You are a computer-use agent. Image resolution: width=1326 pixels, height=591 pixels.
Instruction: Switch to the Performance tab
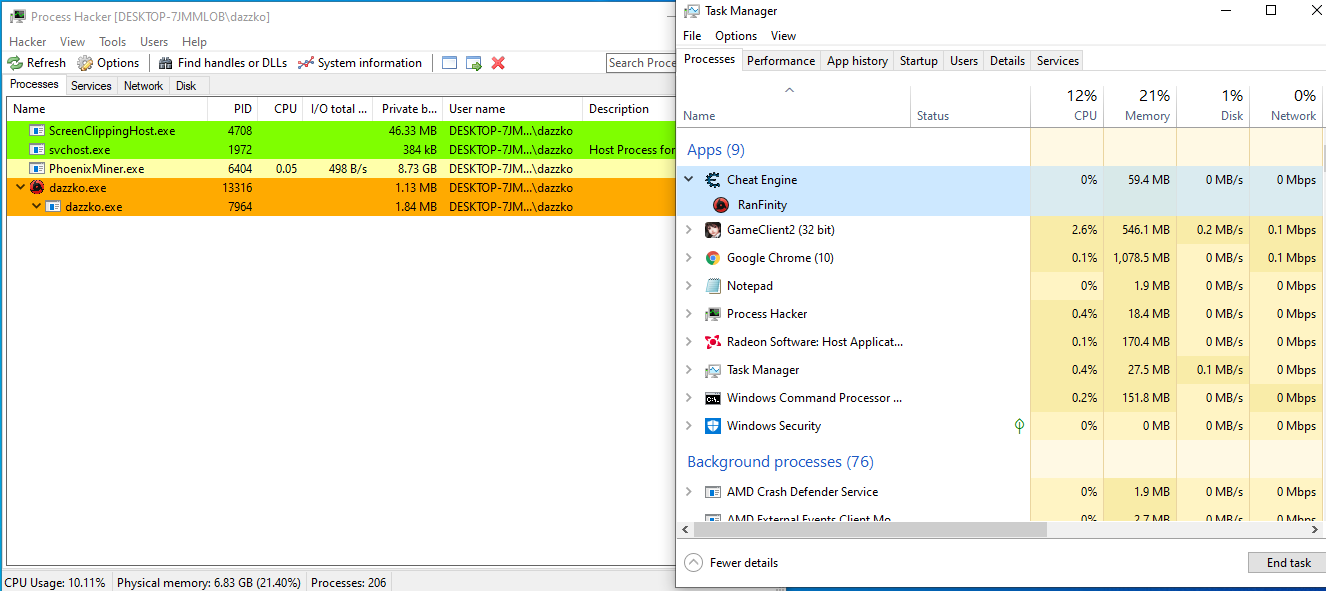(x=780, y=61)
